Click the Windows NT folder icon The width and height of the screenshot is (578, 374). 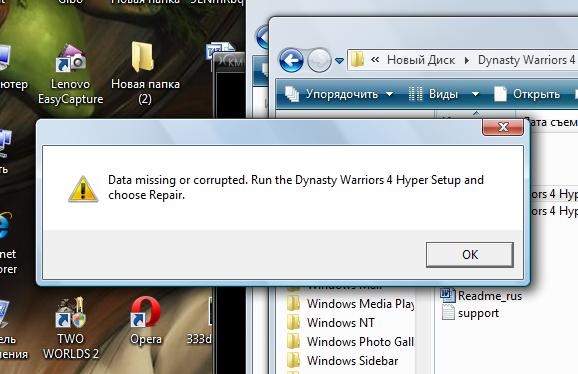pyautogui.click(x=294, y=323)
